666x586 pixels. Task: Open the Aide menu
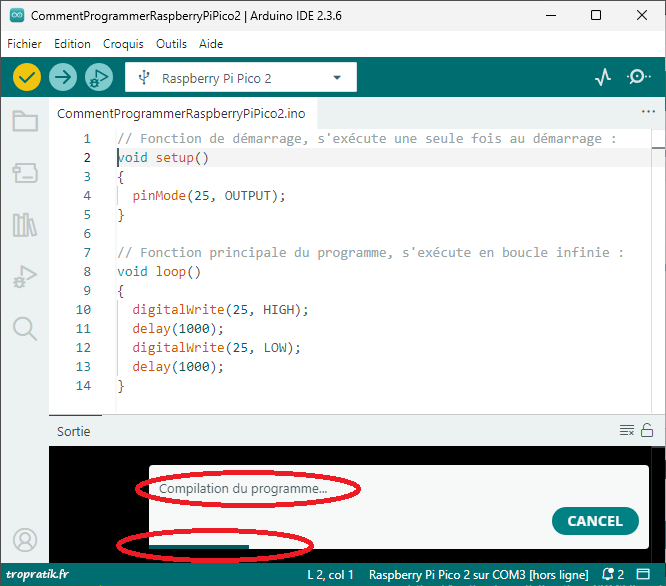211,44
